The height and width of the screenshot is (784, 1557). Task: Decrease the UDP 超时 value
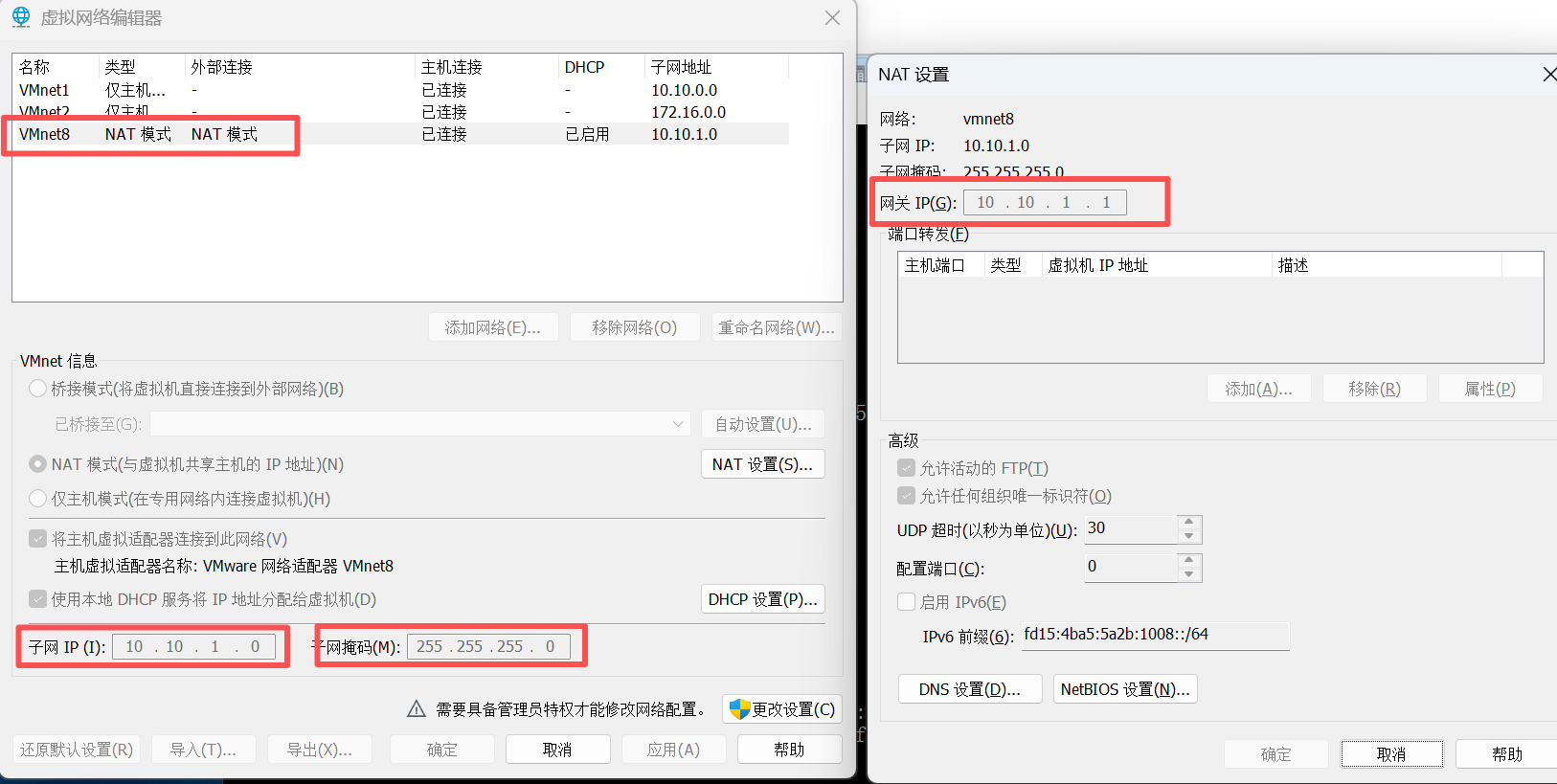click(1188, 536)
